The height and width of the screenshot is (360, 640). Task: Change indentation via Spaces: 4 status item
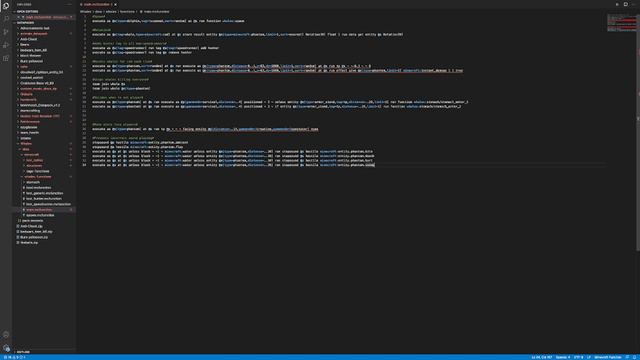pyautogui.click(x=563, y=358)
